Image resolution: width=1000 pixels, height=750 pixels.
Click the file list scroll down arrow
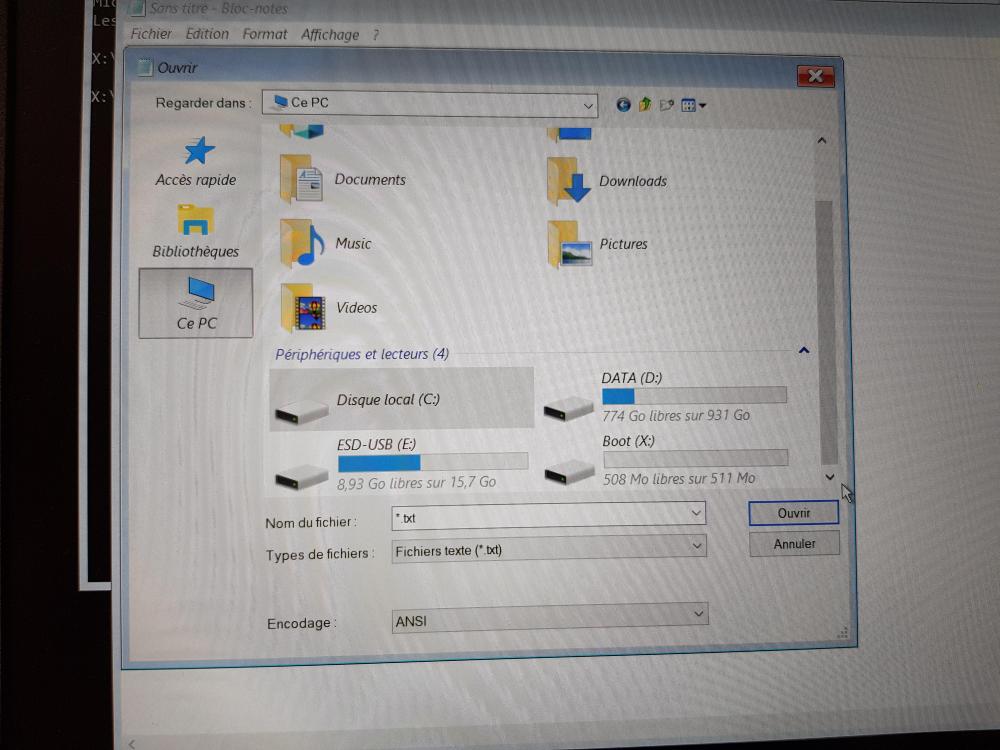click(829, 476)
